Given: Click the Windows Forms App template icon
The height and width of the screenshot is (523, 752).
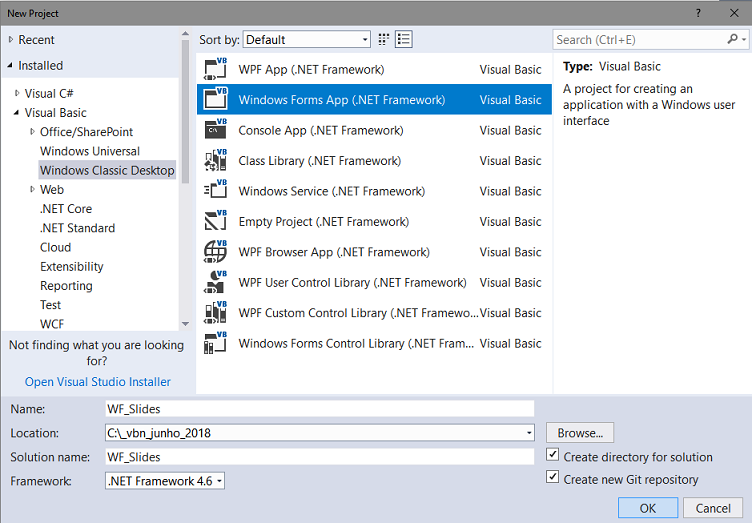Looking at the screenshot, I should (215, 100).
